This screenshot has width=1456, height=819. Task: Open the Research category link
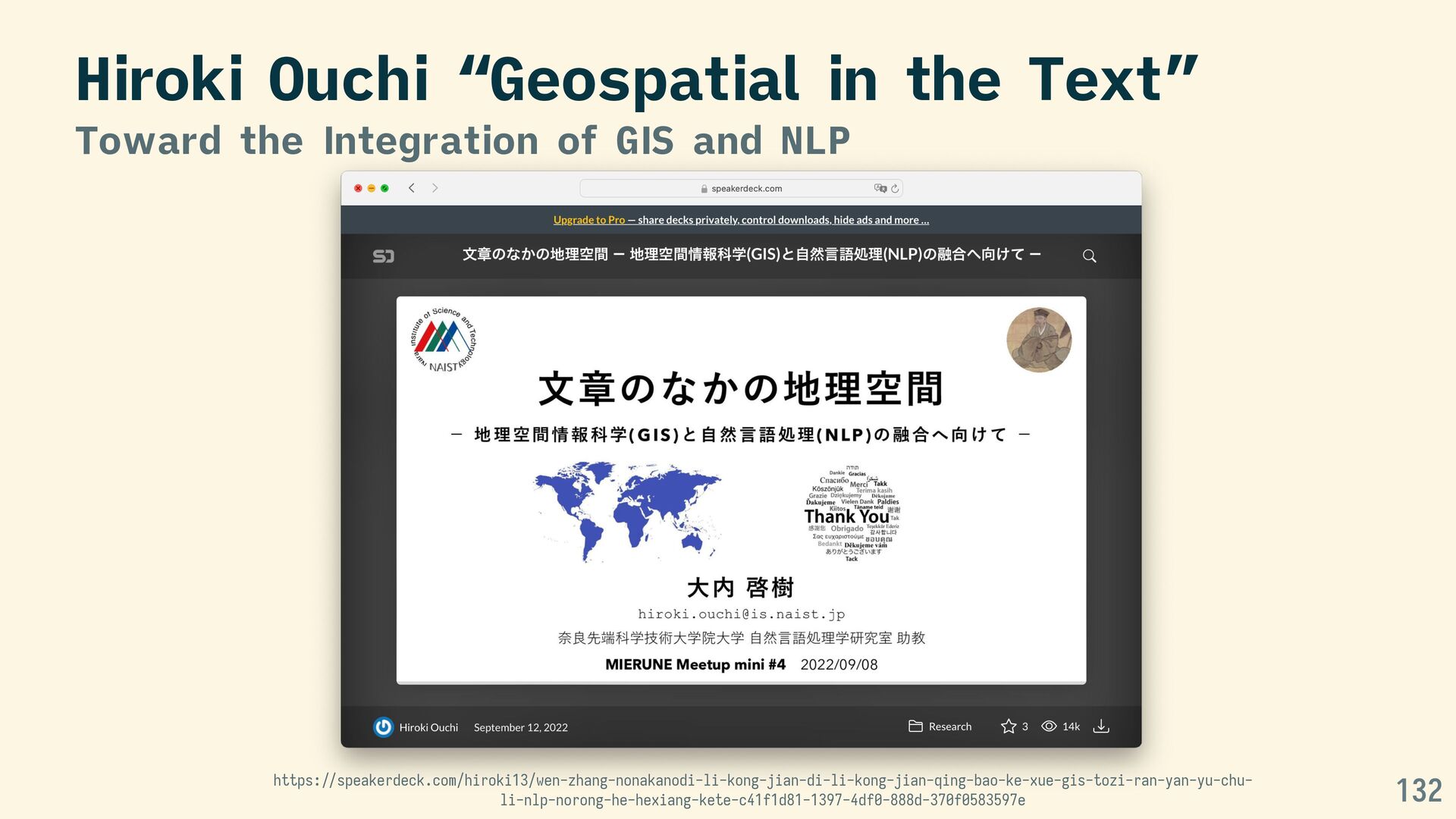949,726
